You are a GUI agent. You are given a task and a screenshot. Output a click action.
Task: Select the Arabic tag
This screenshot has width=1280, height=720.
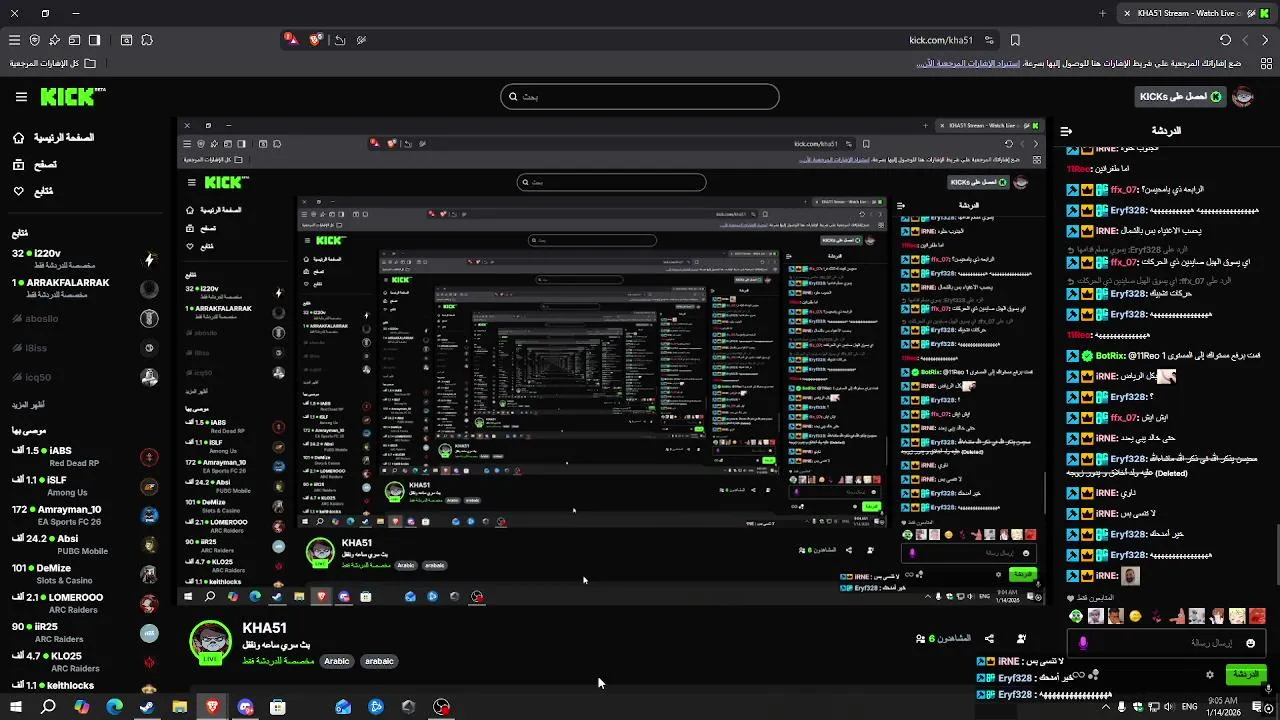pyautogui.click(x=337, y=661)
